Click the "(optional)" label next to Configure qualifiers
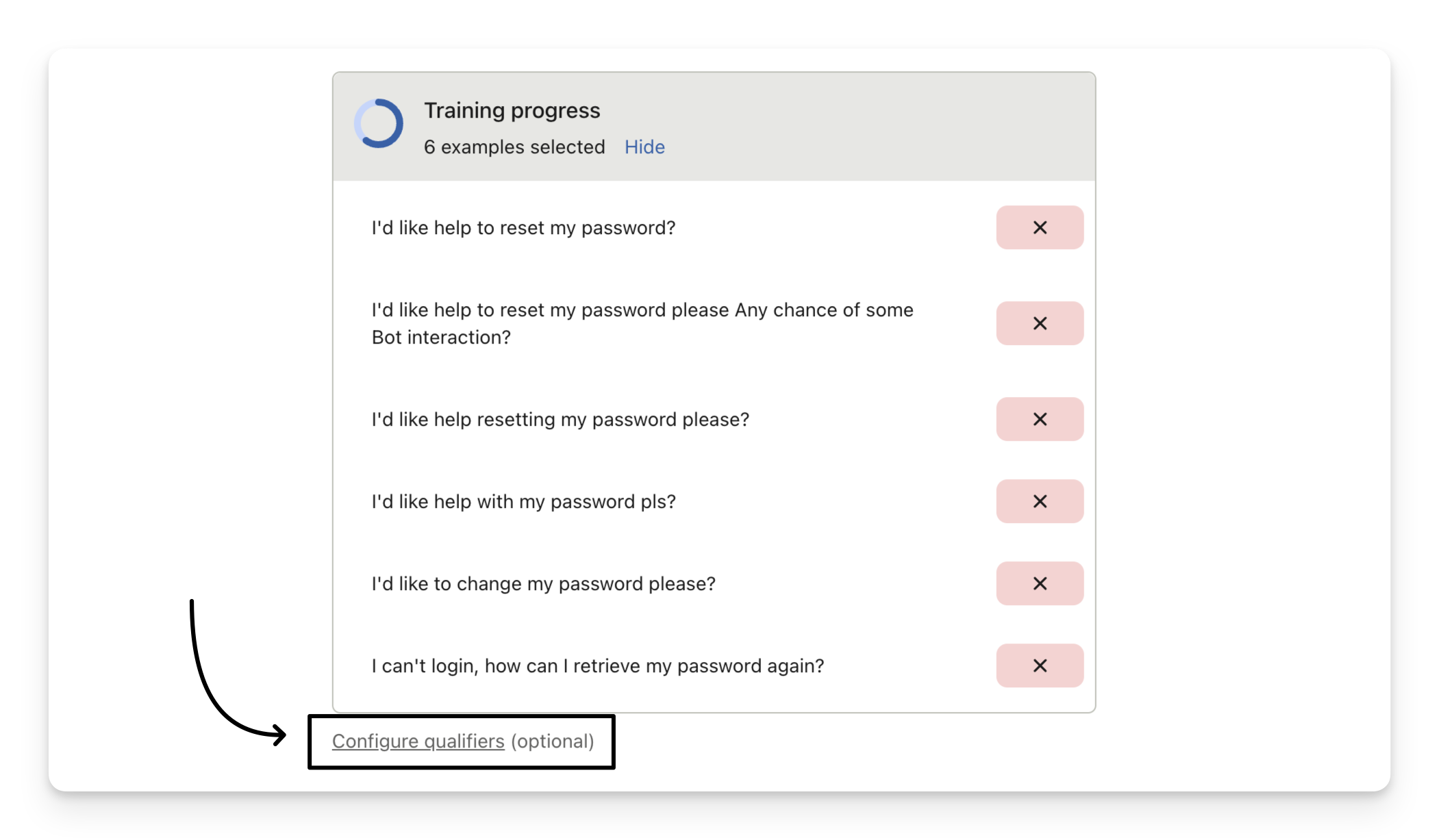Image resolution: width=1439 pixels, height=840 pixels. pyautogui.click(x=552, y=741)
